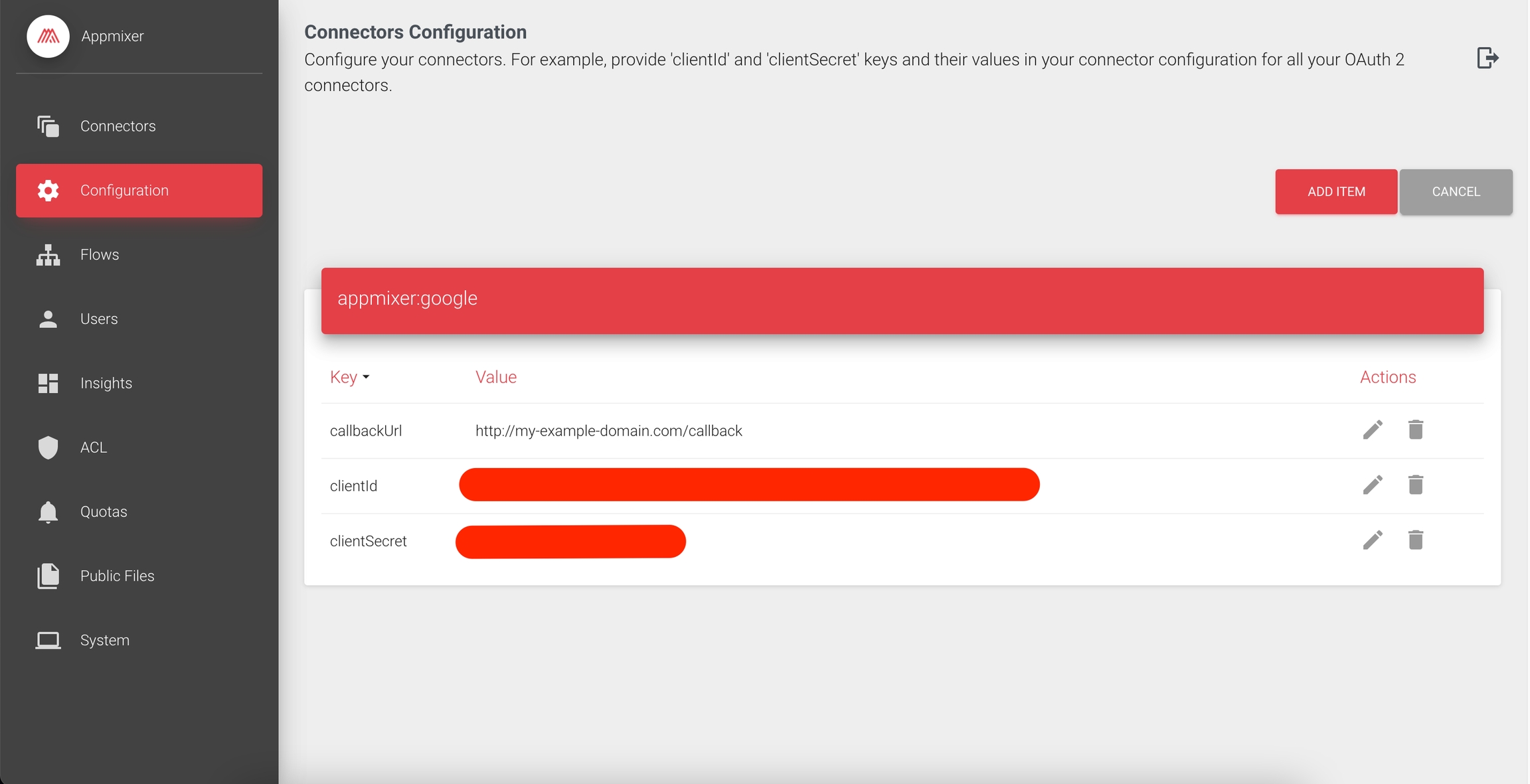
Task: Open the Connectors menu item
Action: pyautogui.click(x=118, y=126)
